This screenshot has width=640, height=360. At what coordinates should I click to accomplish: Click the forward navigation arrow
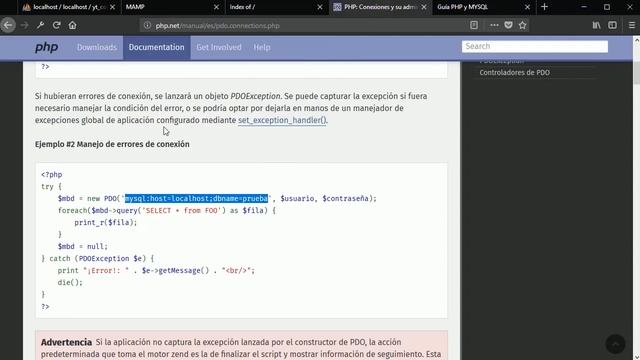tap(24, 25)
